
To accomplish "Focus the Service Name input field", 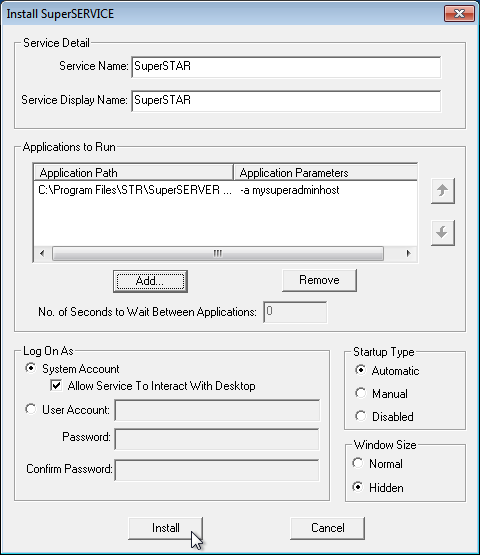I will (286, 67).
